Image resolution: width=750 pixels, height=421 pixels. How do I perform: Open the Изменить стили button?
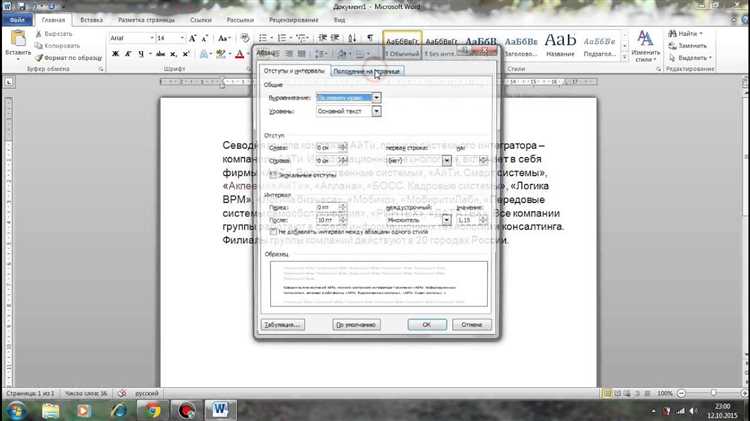click(644, 46)
